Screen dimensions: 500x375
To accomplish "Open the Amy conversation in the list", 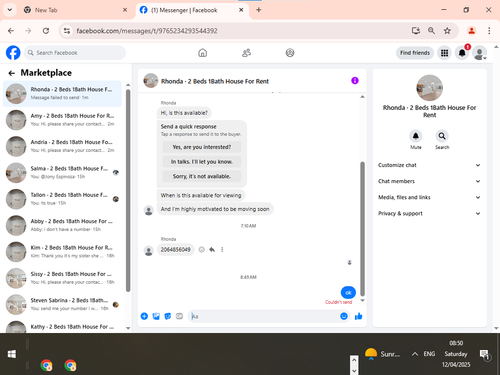I will (62, 120).
